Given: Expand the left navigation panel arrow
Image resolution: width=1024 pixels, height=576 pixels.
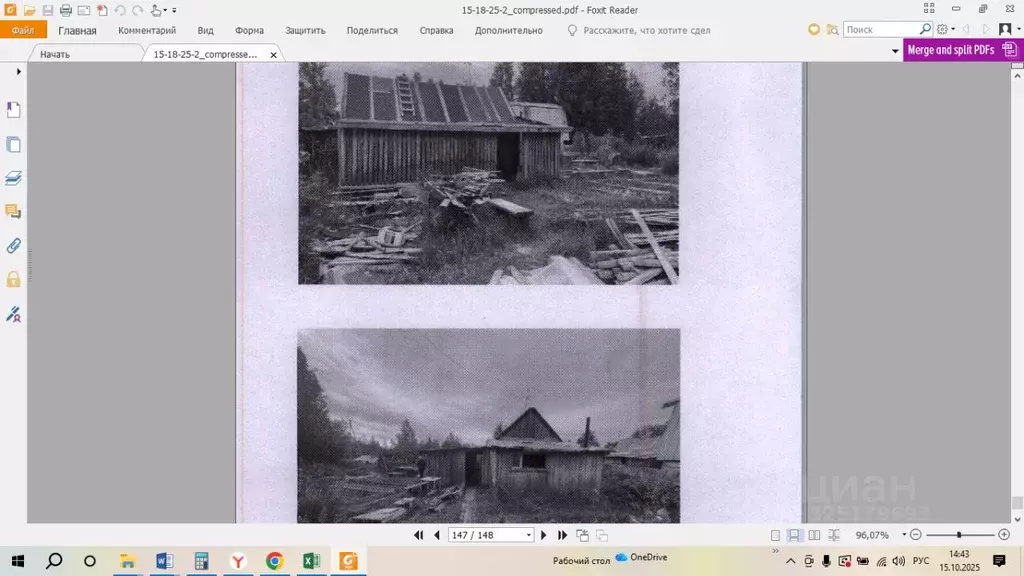Looking at the screenshot, I should pos(18,72).
